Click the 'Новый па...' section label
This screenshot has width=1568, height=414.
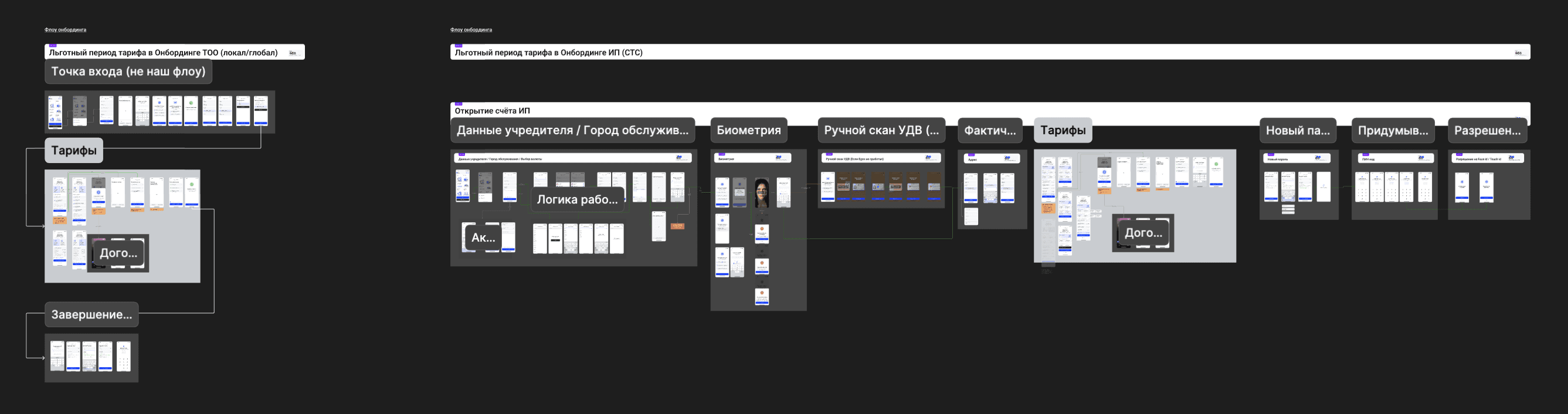coord(1298,130)
